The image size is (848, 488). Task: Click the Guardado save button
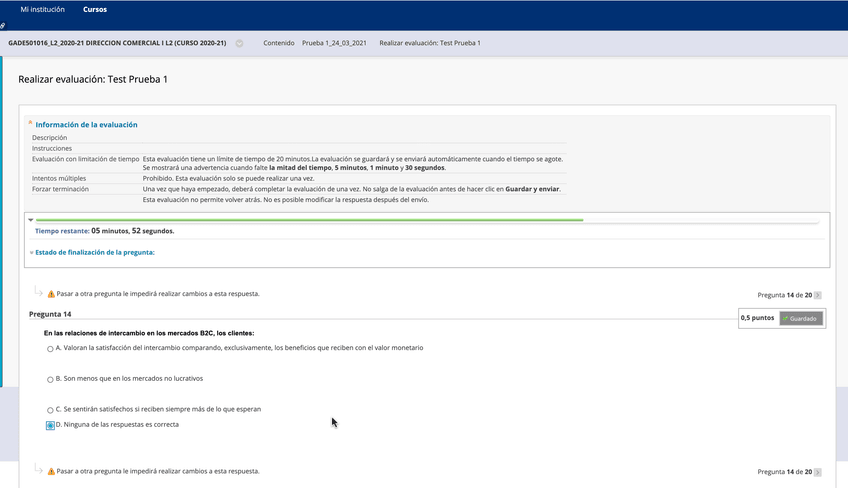[800, 318]
